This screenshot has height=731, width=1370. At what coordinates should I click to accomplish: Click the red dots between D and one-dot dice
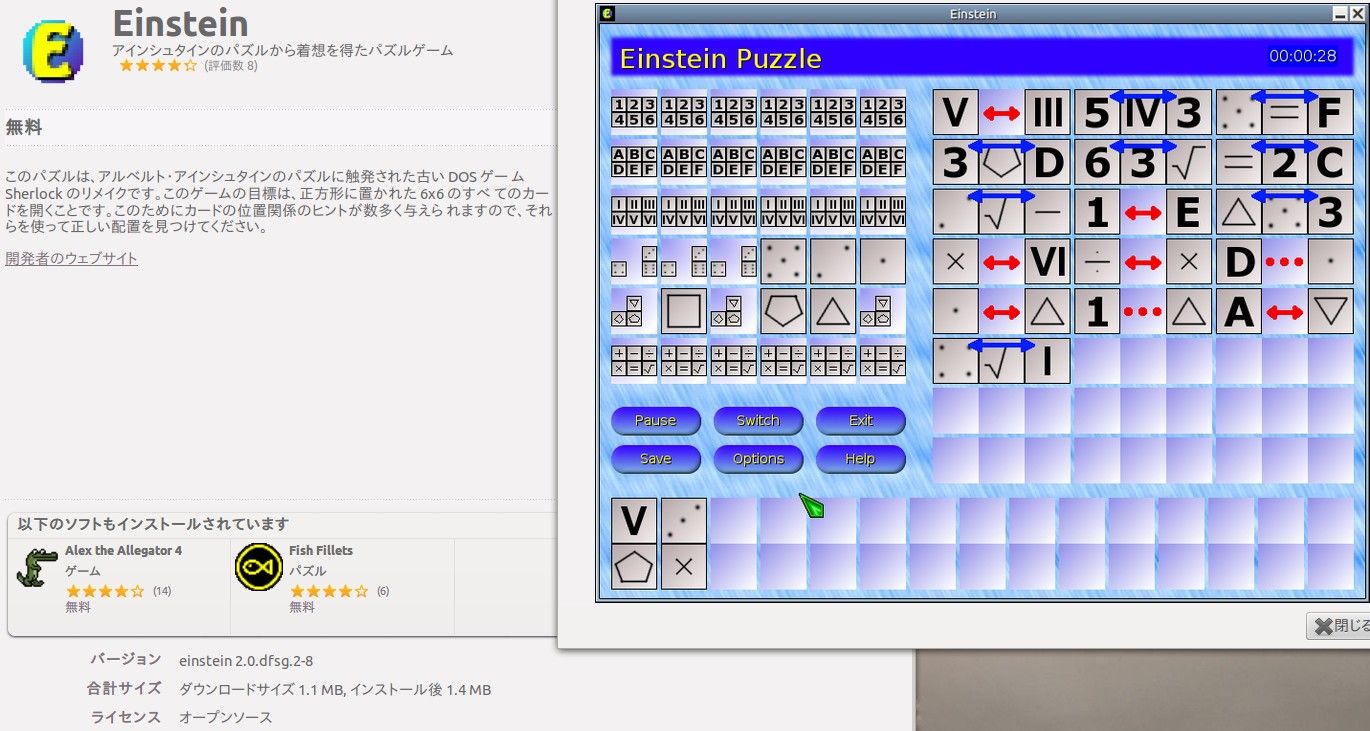click(x=1284, y=262)
